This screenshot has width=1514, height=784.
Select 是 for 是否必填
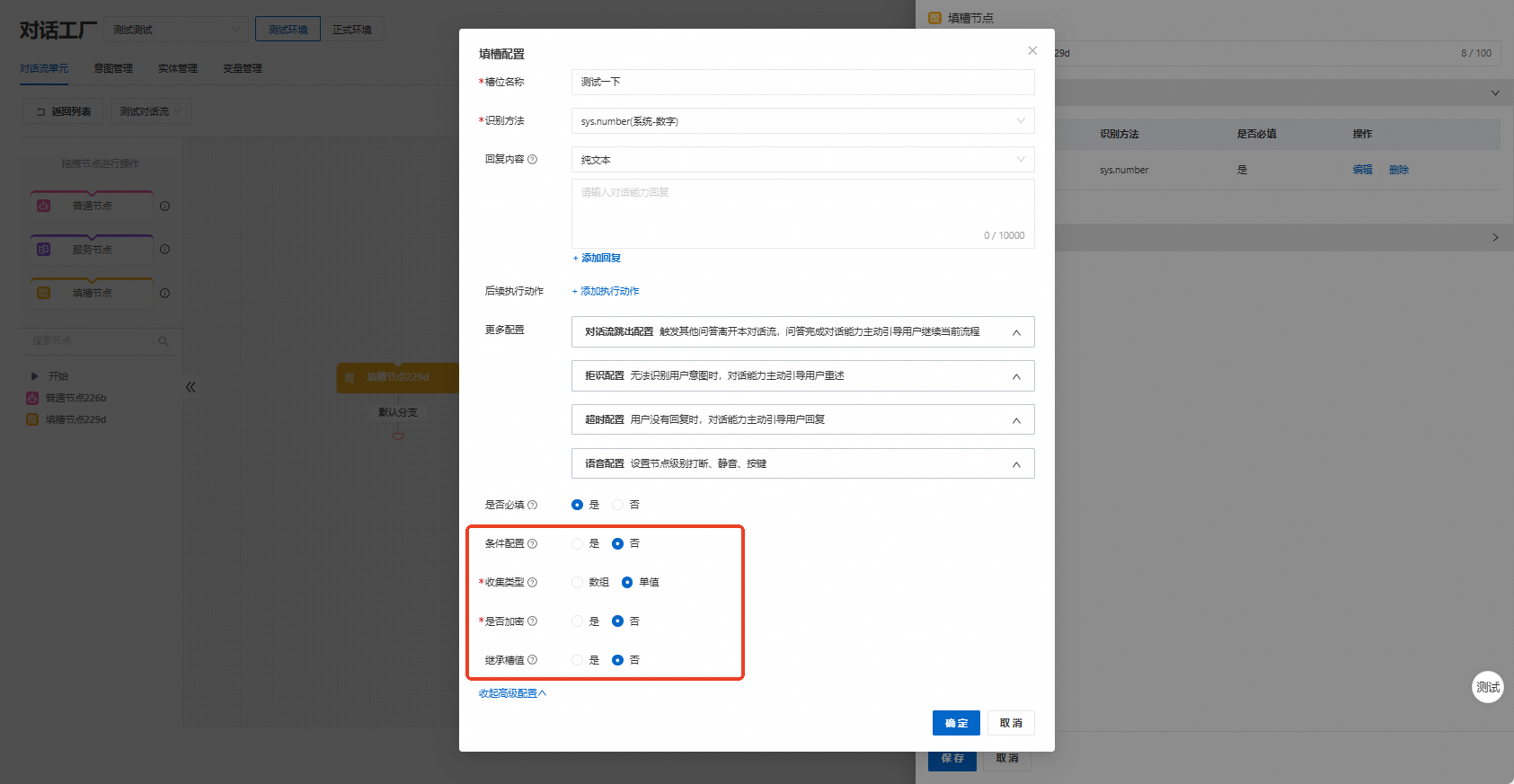coord(577,505)
